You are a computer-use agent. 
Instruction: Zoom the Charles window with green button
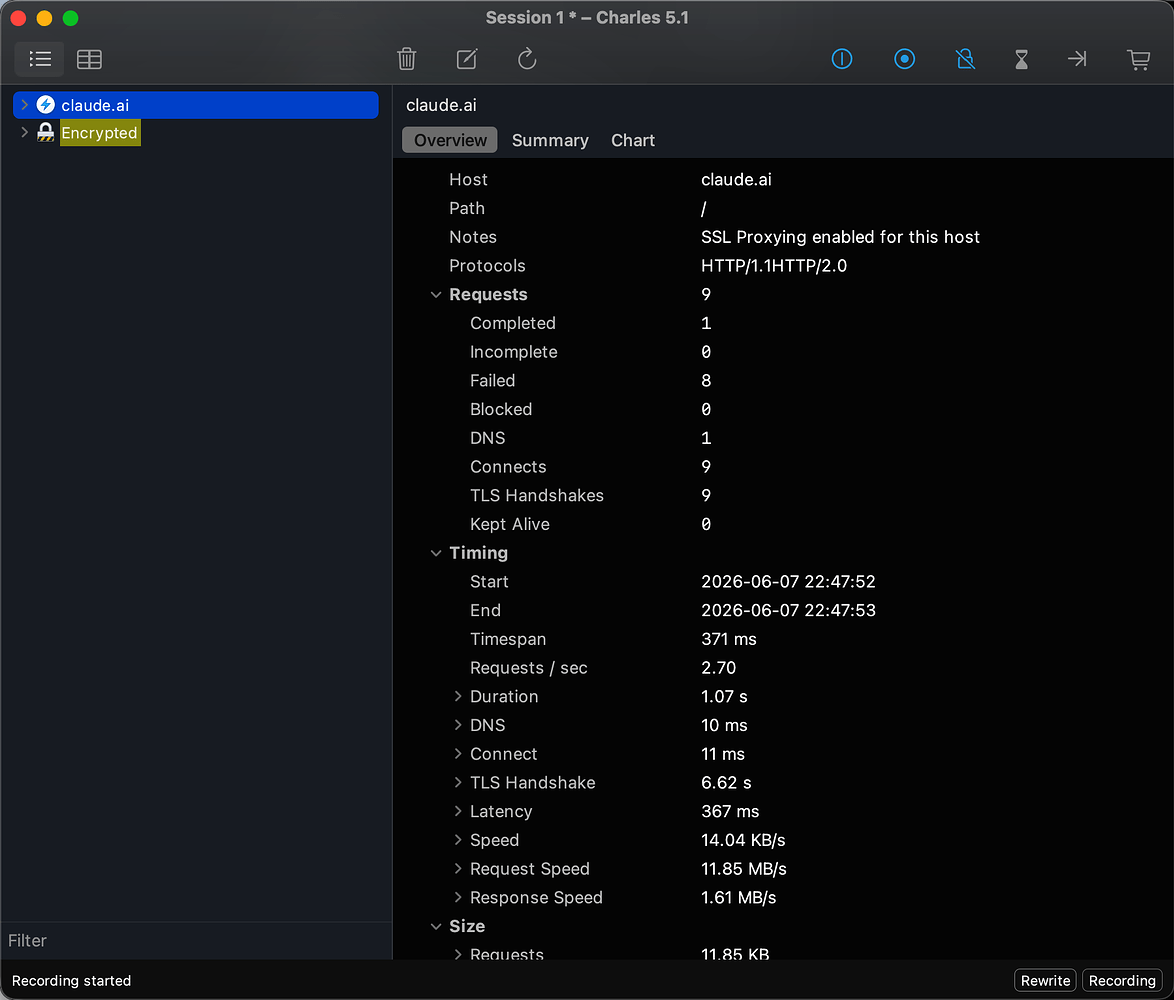(x=70, y=18)
